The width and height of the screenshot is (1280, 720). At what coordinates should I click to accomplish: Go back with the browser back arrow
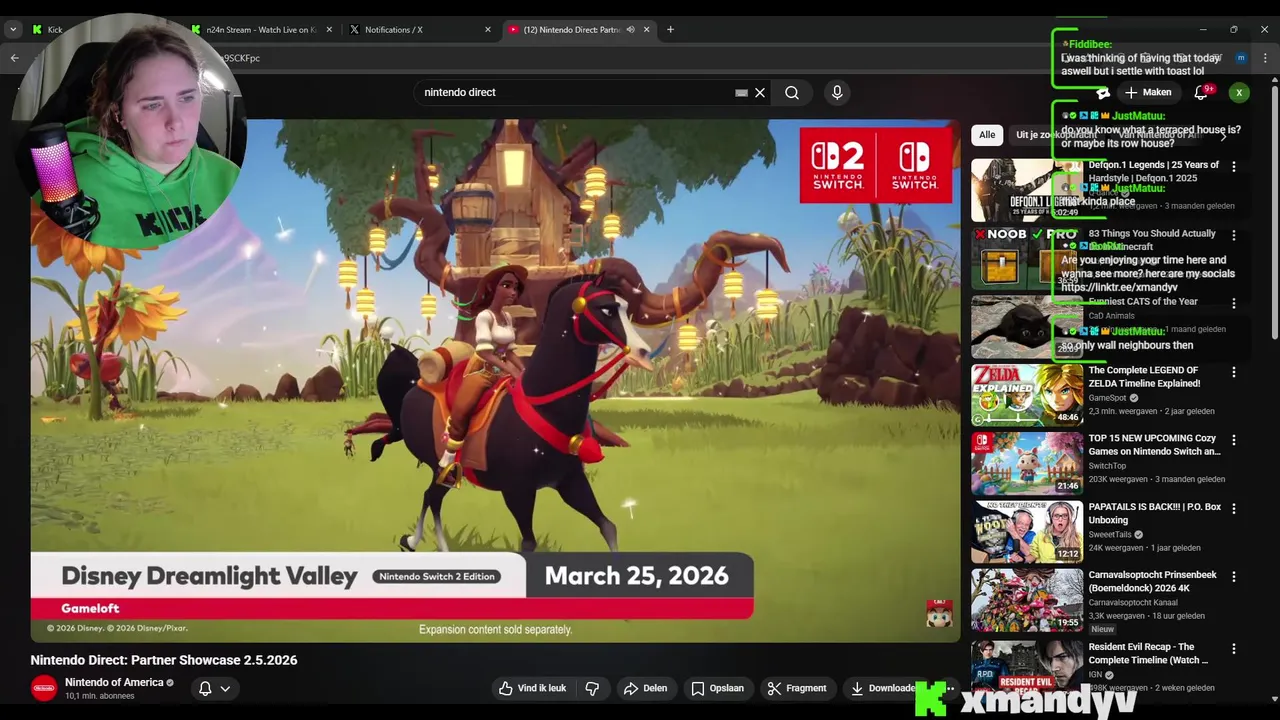click(14, 58)
